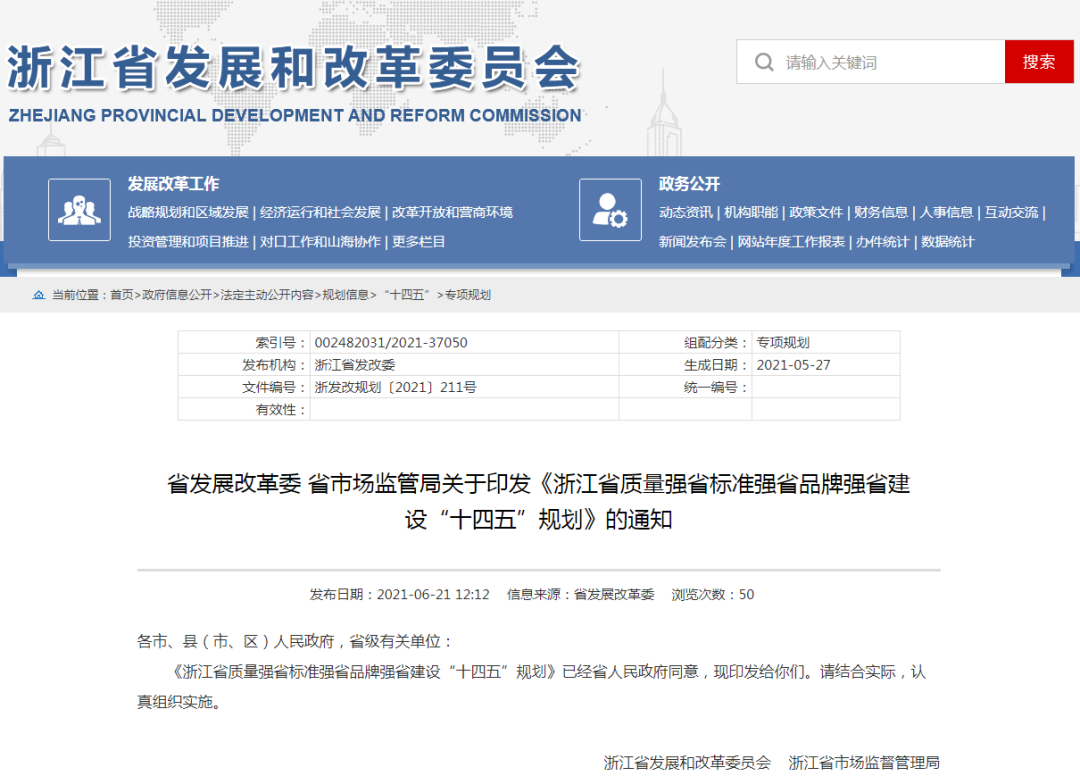The width and height of the screenshot is (1080, 776).
Task: Click the 生成日期 value 2021-05-27
Action: click(x=793, y=365)
